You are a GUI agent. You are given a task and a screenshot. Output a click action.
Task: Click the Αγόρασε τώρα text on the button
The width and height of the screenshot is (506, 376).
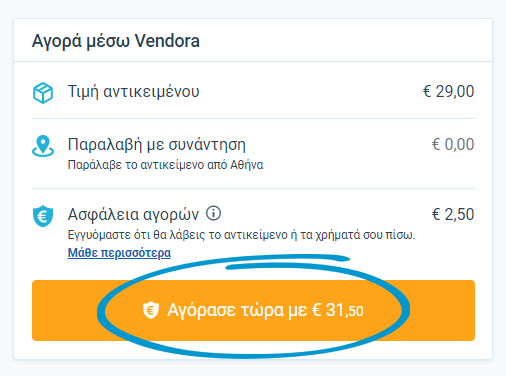(x=225, y=310)
